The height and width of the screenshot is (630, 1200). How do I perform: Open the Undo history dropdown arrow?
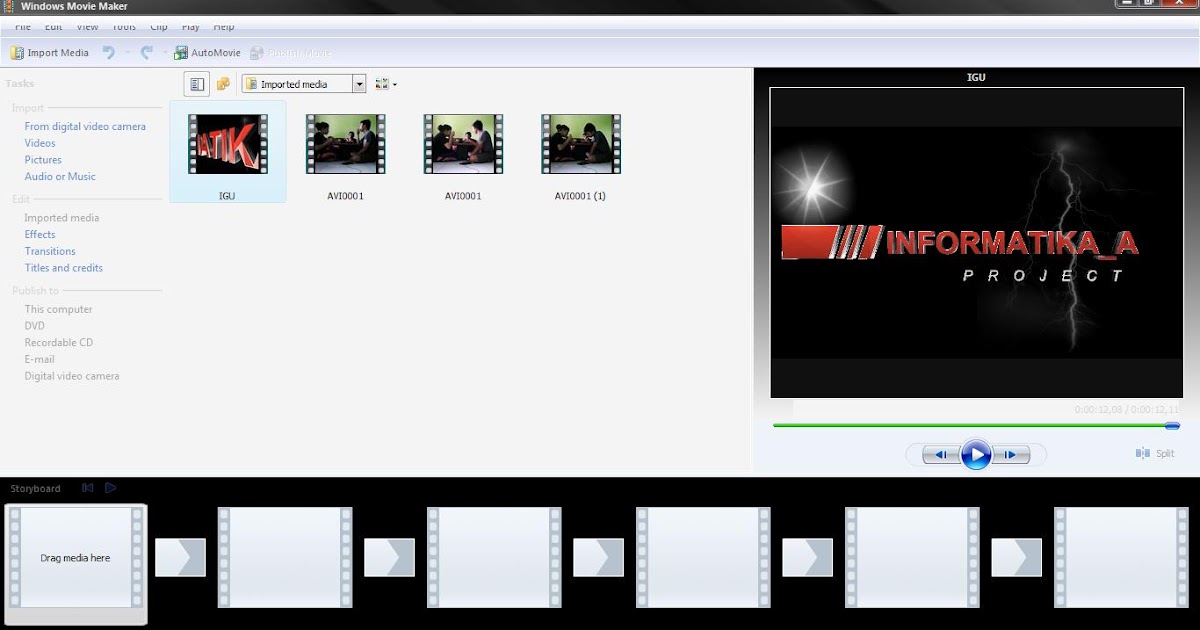click(127, 53)
